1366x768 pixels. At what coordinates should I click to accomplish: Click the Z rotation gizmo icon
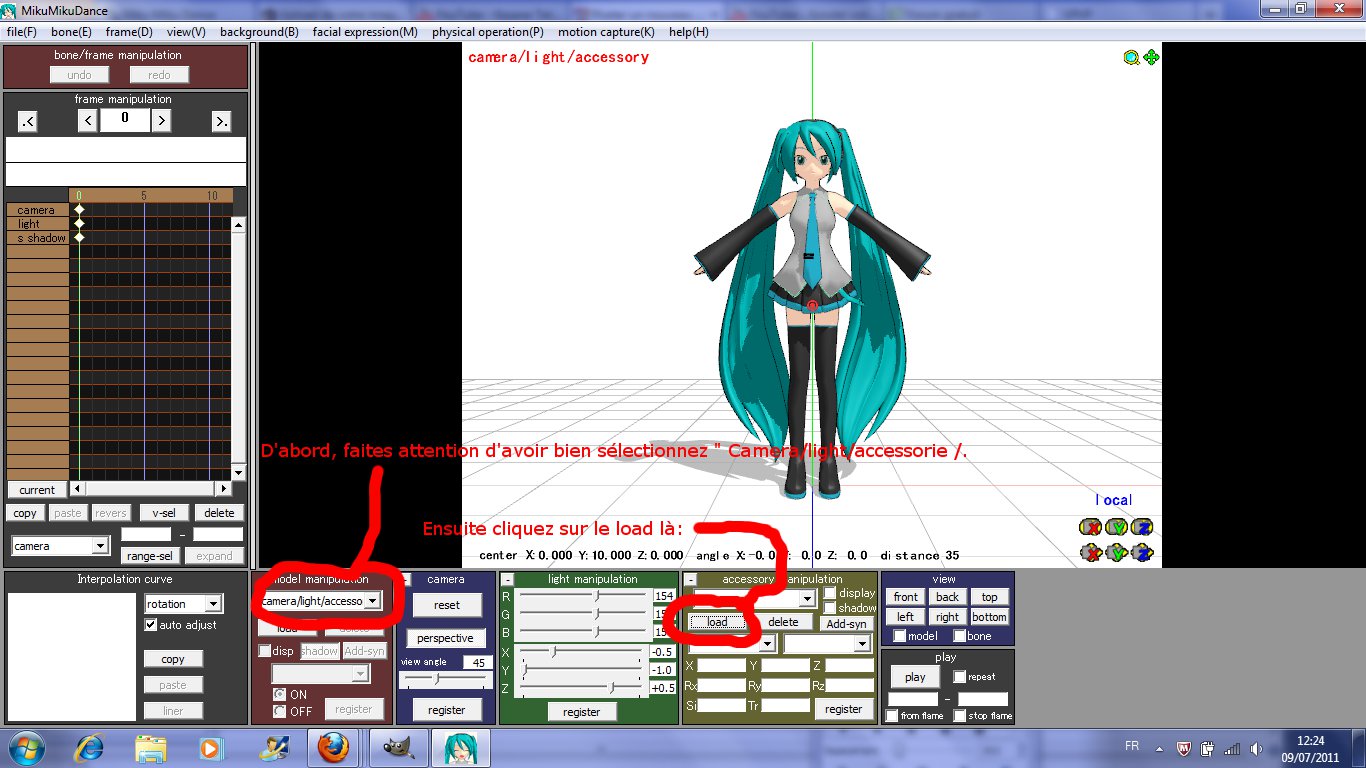(x=1143, y=527)
